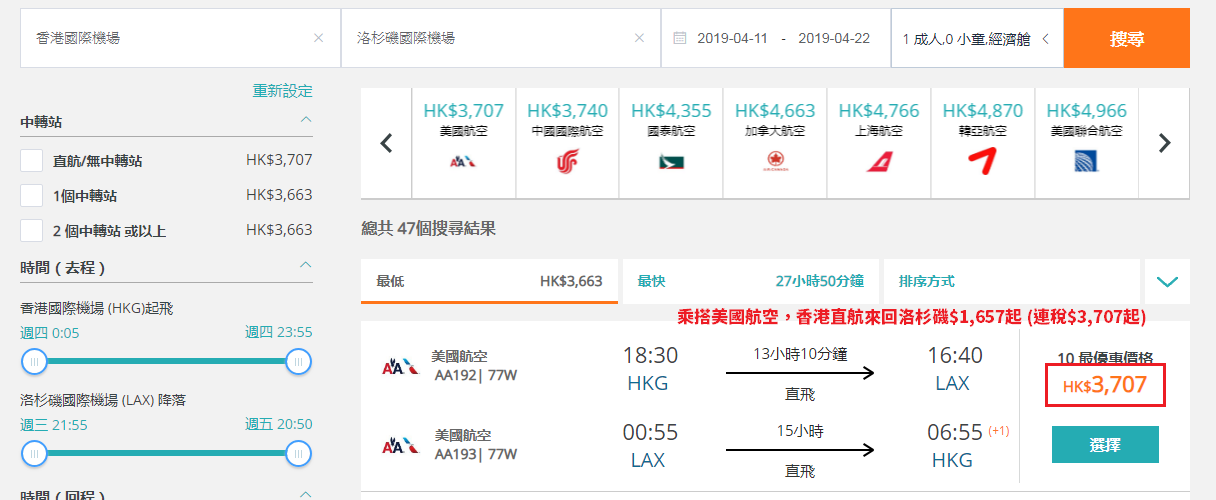Click departure date 2019-04-11
Screen dimensions: 1216x500
coord(732,38)
